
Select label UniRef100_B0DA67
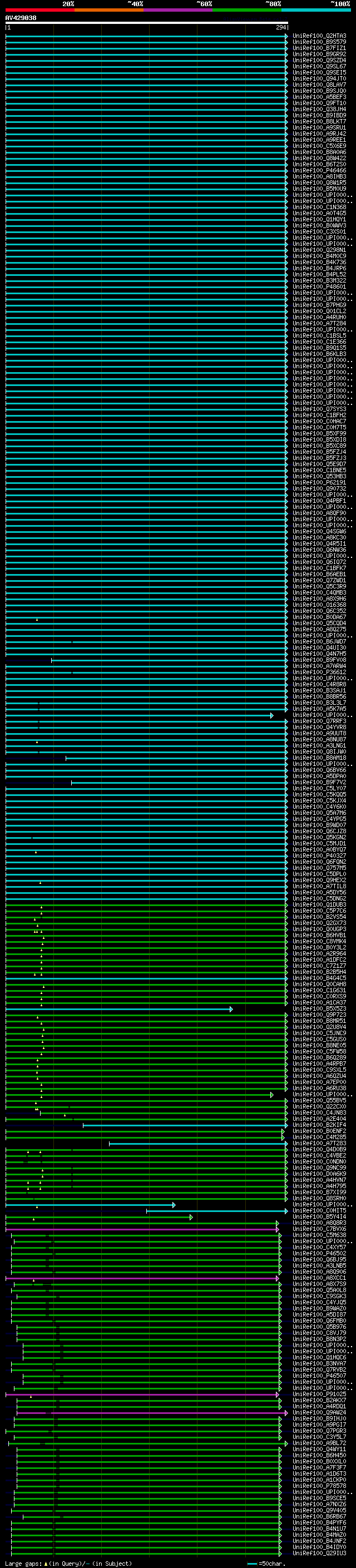[319, 617]
